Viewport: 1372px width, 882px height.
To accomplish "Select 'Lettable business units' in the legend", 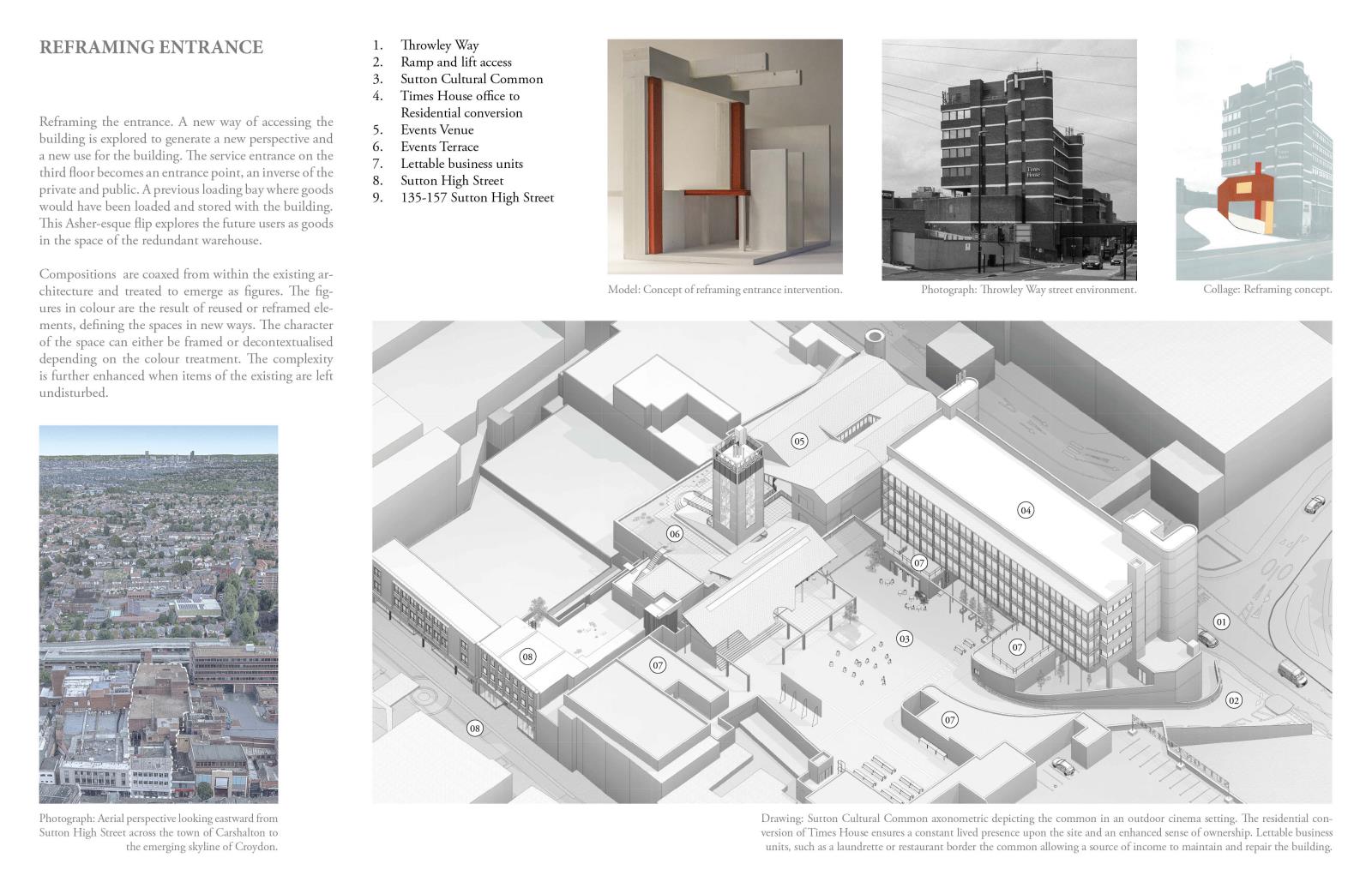I will tap(461, 164).
